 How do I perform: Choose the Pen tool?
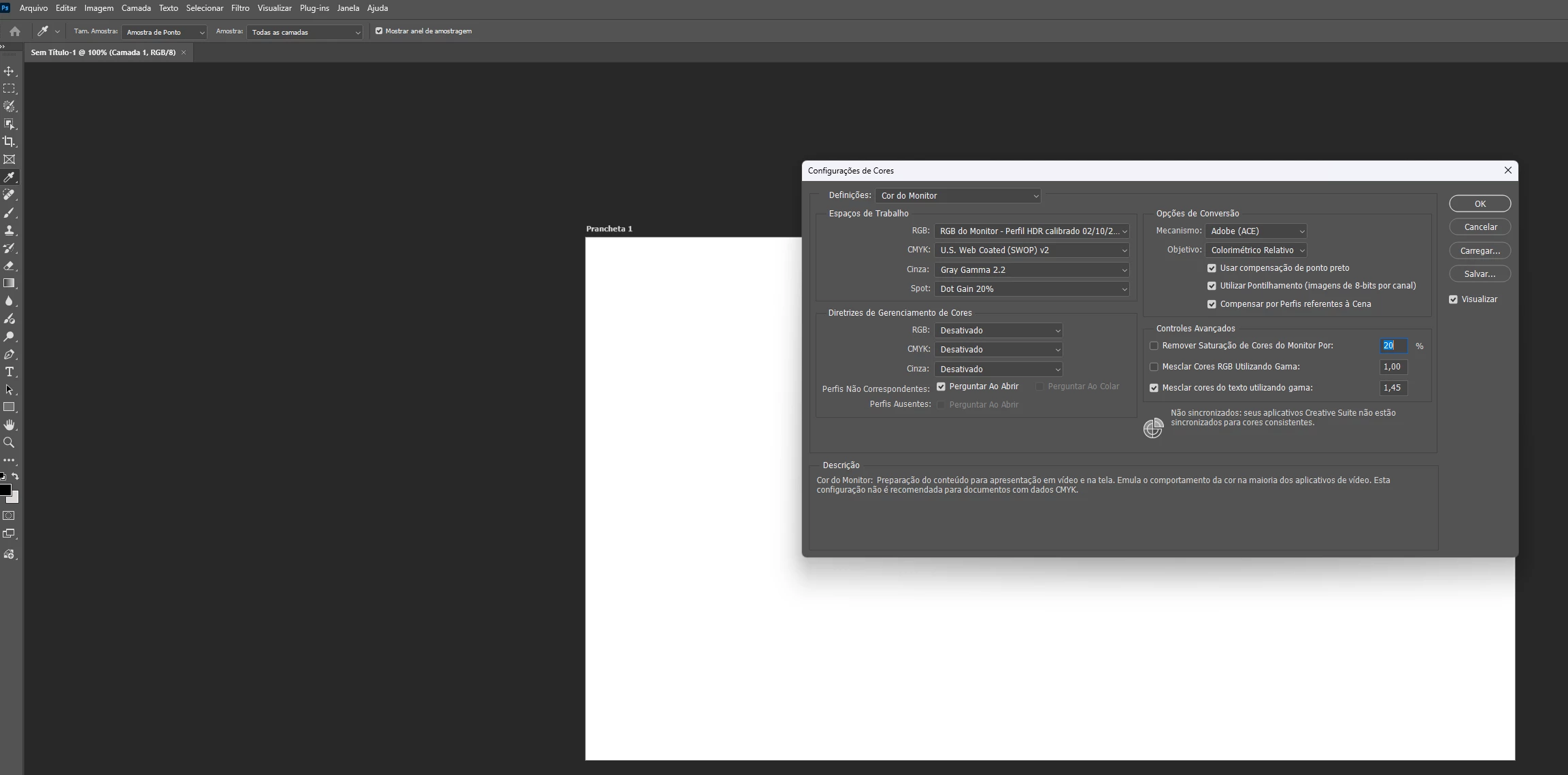[x=9, y=354]
